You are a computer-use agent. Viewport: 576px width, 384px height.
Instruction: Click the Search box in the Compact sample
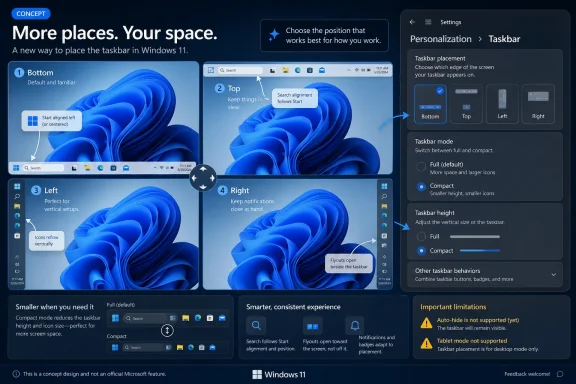click(x=147, y=347)
